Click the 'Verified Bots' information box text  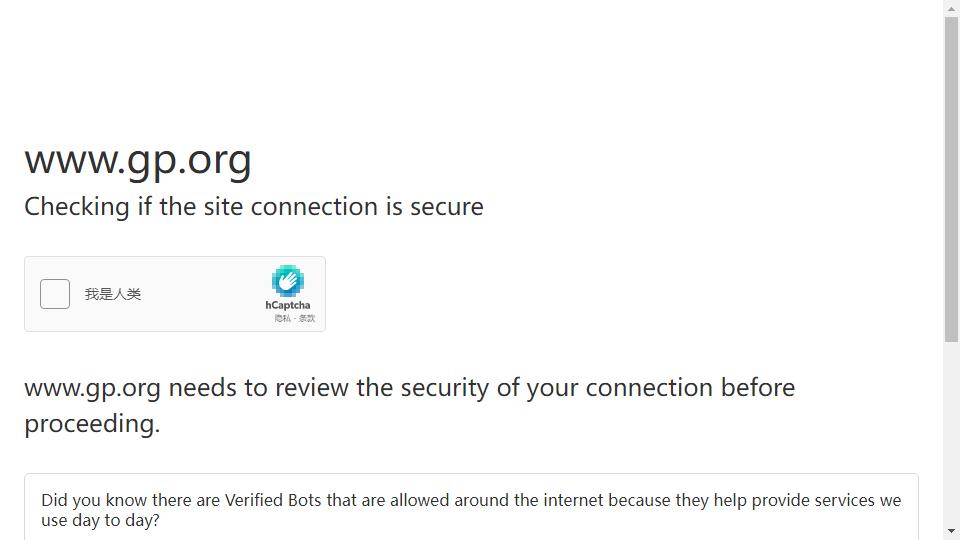(x=471, y=510)
